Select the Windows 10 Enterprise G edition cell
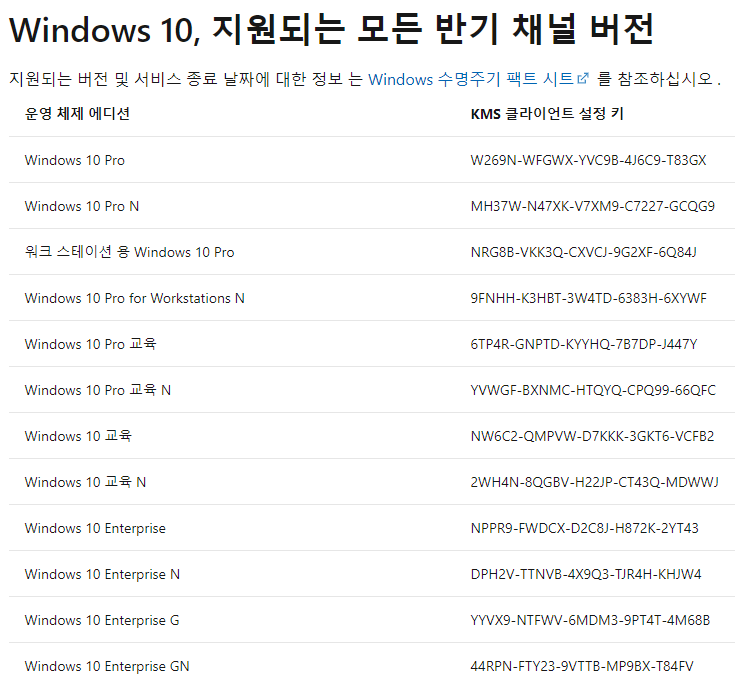 point(102,620)
